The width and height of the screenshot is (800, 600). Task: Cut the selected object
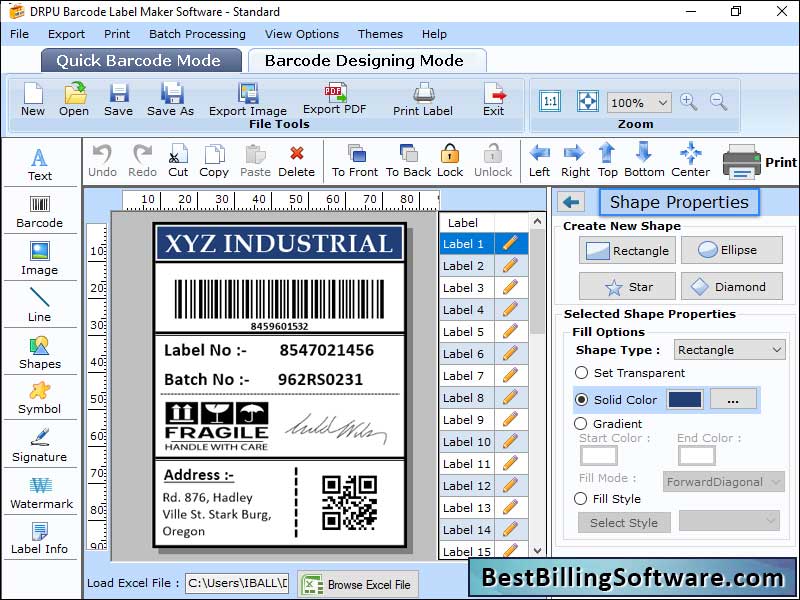click(178, 161)
